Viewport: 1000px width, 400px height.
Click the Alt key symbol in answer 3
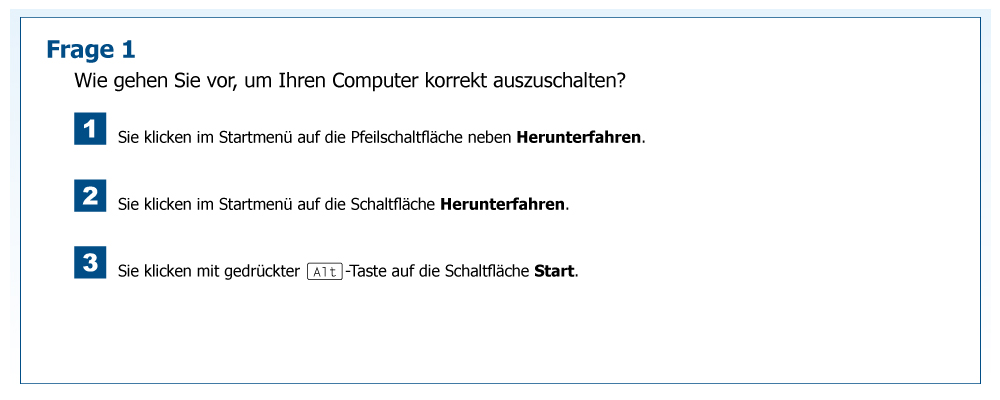[325, 271]
